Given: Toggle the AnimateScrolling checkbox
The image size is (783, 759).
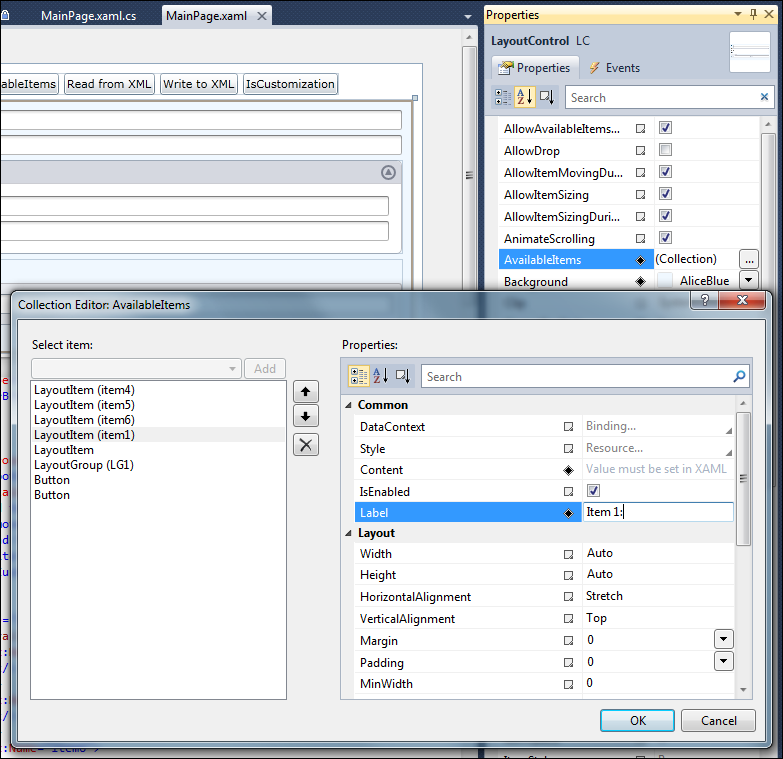Looking at the screenshot, I should click(665, 238).
